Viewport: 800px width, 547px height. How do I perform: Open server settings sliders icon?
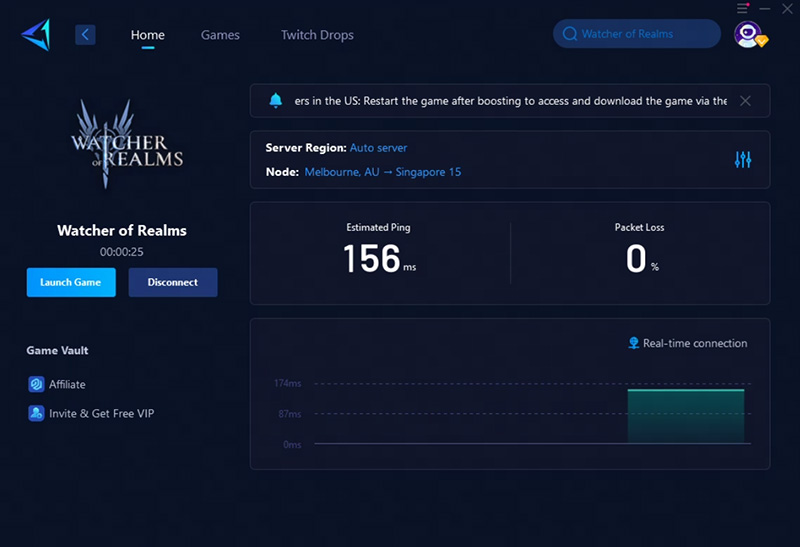coord(743,160)
